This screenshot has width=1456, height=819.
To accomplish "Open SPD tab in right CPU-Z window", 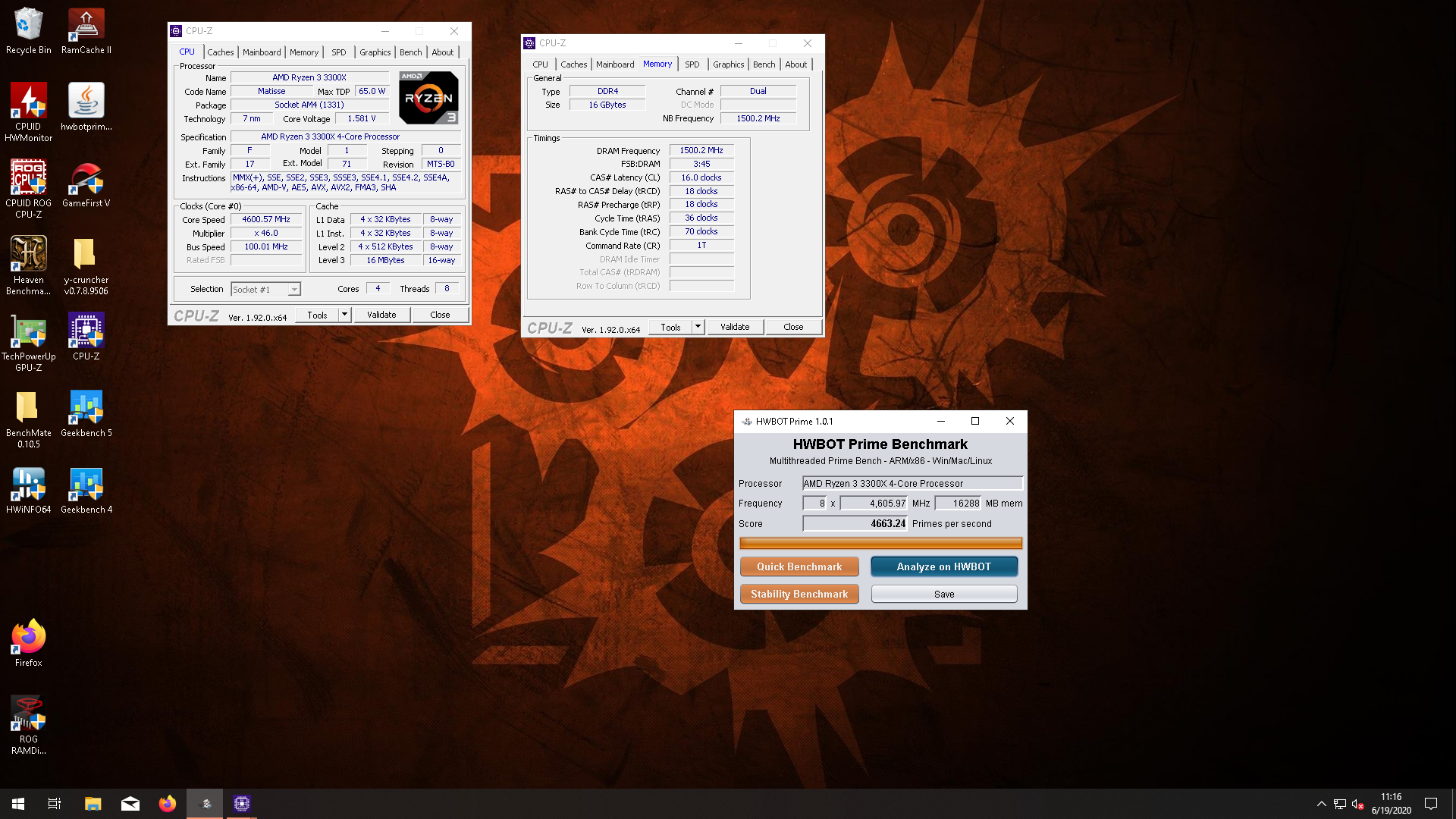I will click(692, 64).
